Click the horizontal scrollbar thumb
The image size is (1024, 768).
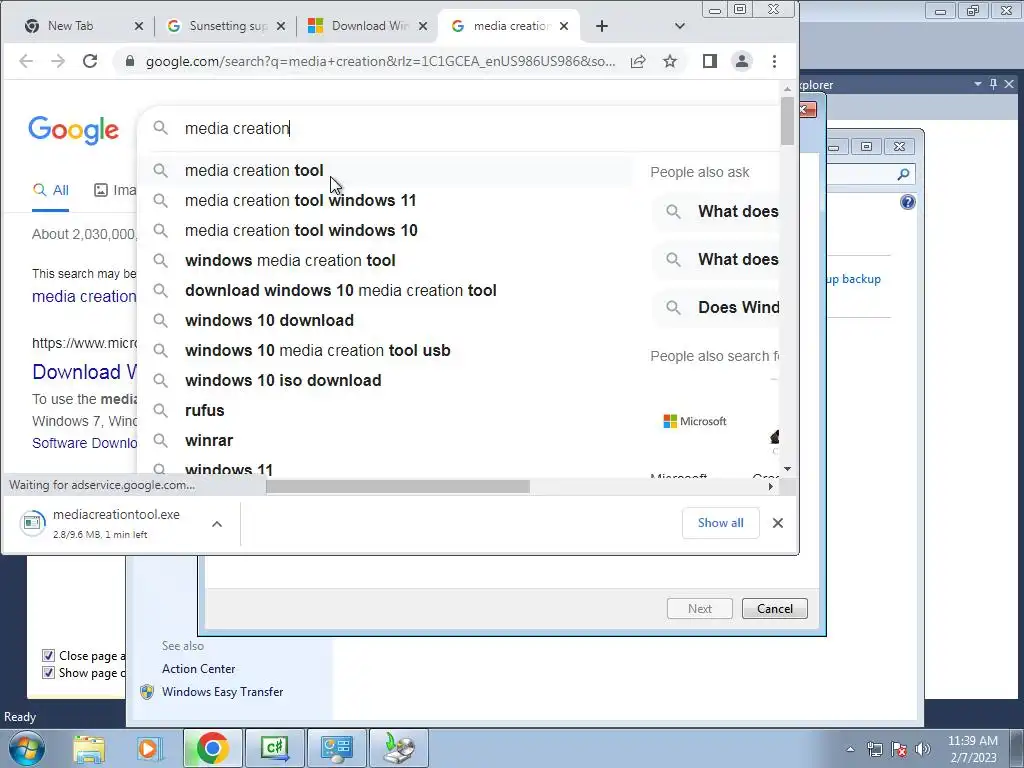[398, 487]
